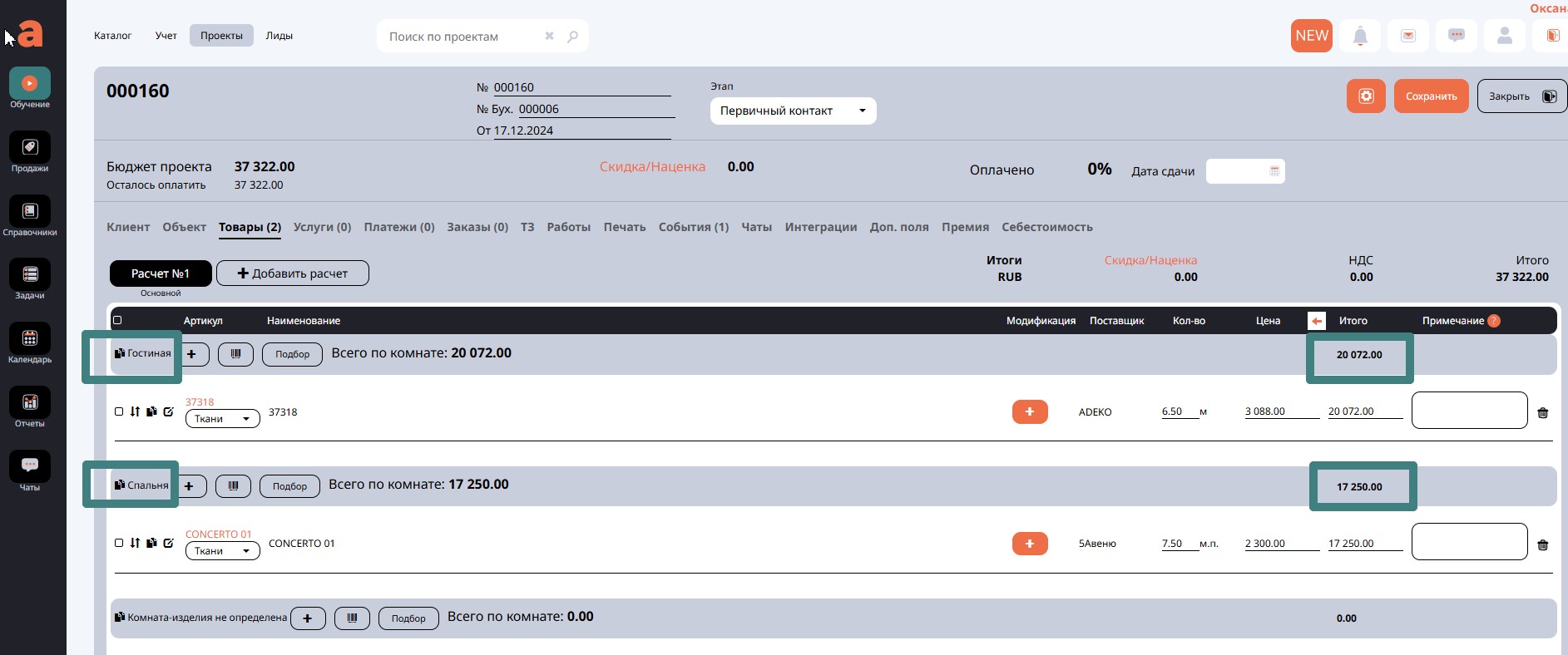The height and width of the screenshot is (655, 1568).
Task: Open the Ткани dropdown under 37318
Action: point(222,419)
